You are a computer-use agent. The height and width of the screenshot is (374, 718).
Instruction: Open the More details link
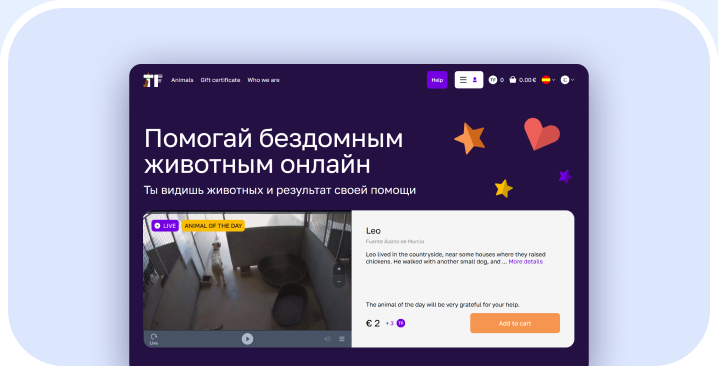[526, 262]
